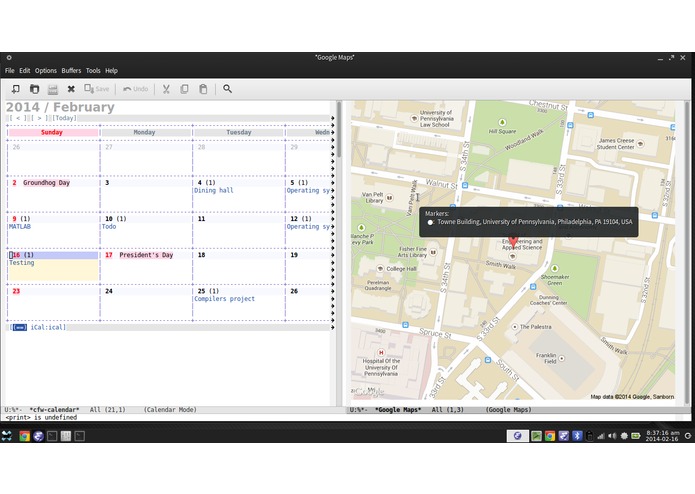Click the New File toolbar icon
This screenshot has width=695, height=494.
point(16,89)
